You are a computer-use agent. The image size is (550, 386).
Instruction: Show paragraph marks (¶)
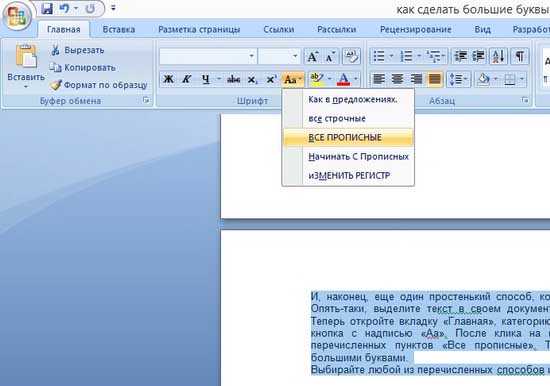[519, 56]
